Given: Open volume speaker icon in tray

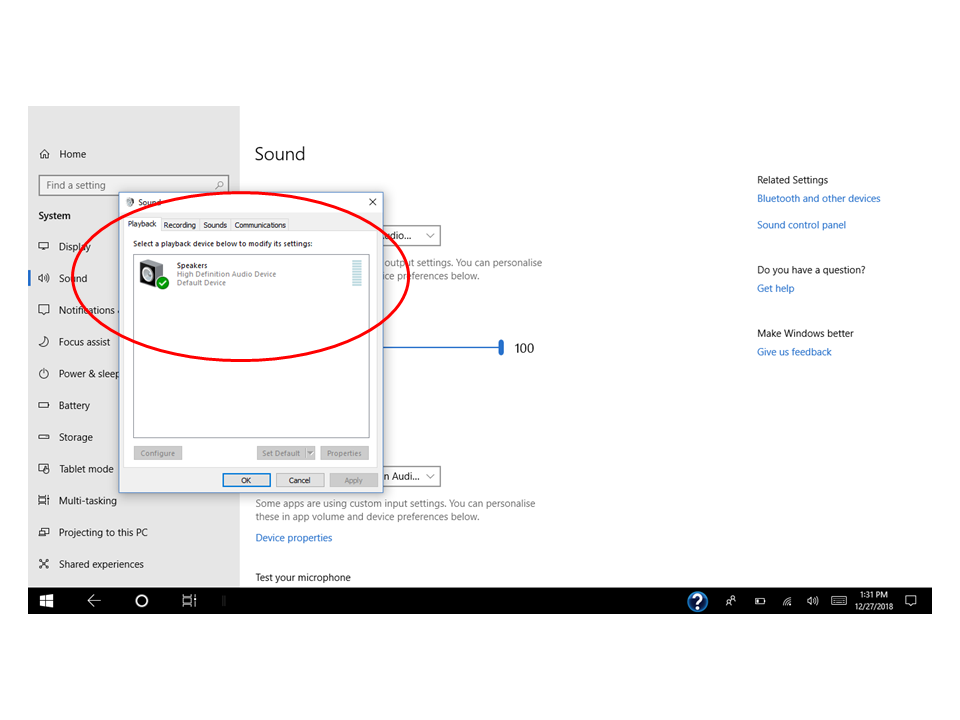Looking at the screenshot, I should [812, 601].
